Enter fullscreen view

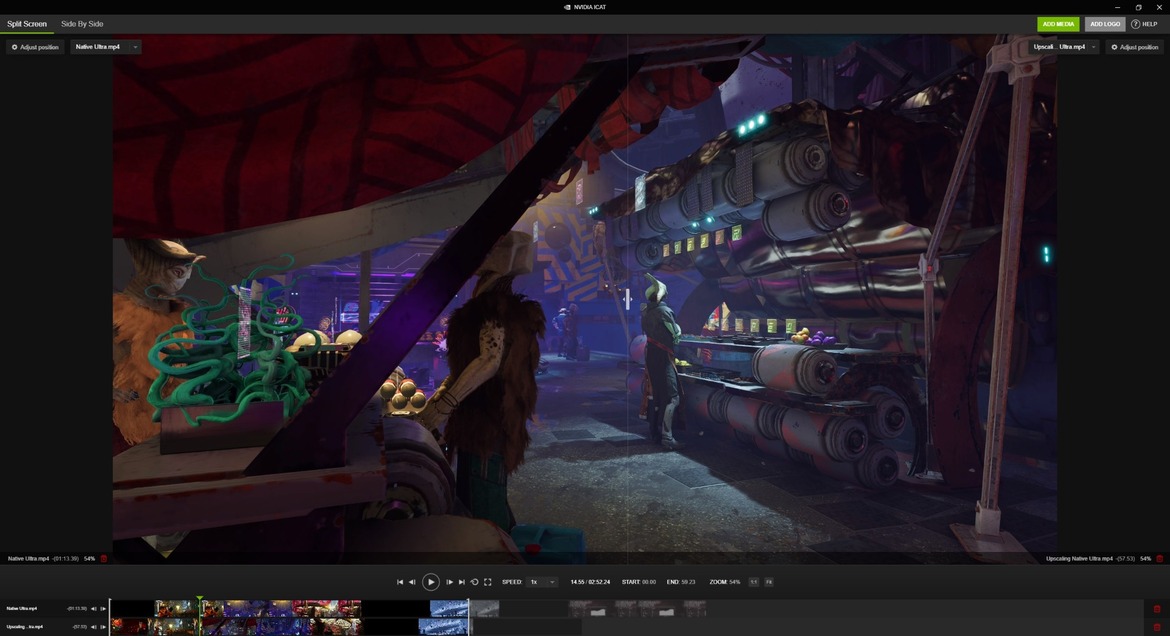488,582
